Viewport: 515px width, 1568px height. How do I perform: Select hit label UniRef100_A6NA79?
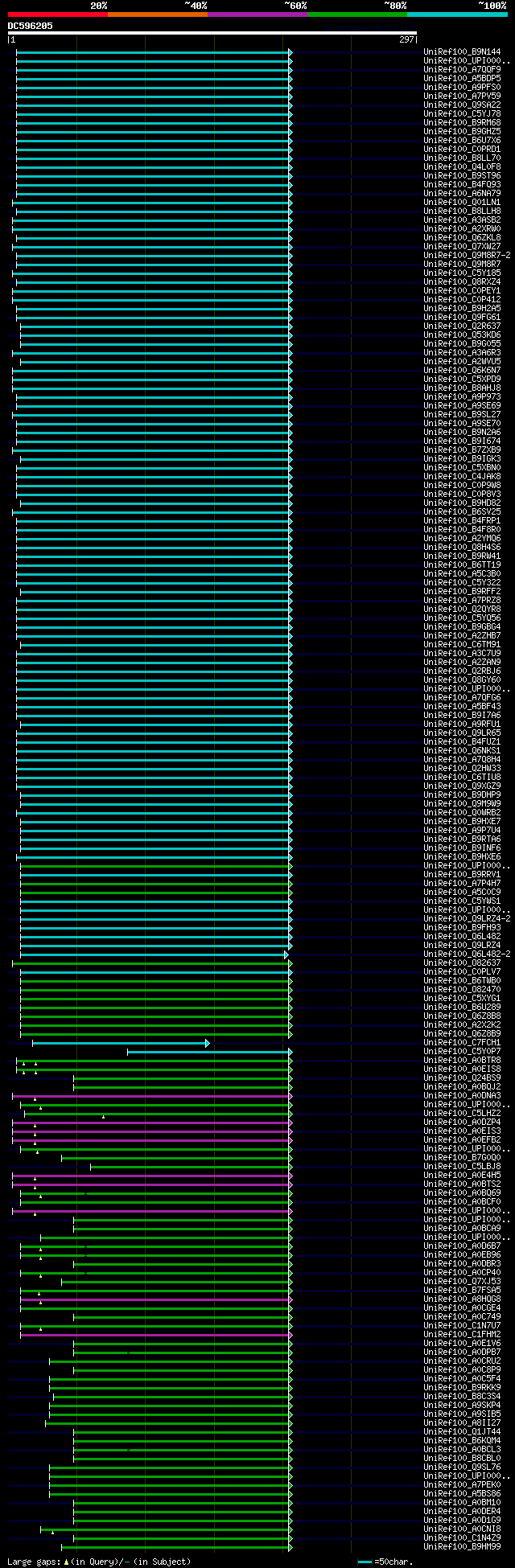pyautogui.click(x=462, y=194)
